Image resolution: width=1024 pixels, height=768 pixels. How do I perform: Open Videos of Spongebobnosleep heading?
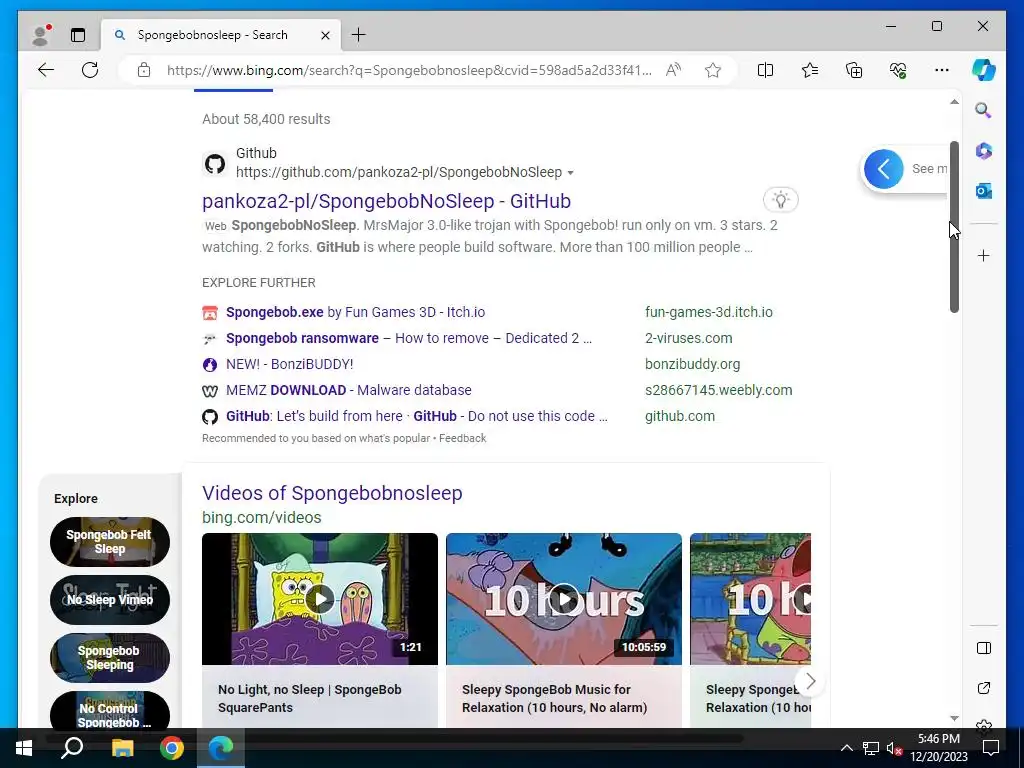[332, 493]
